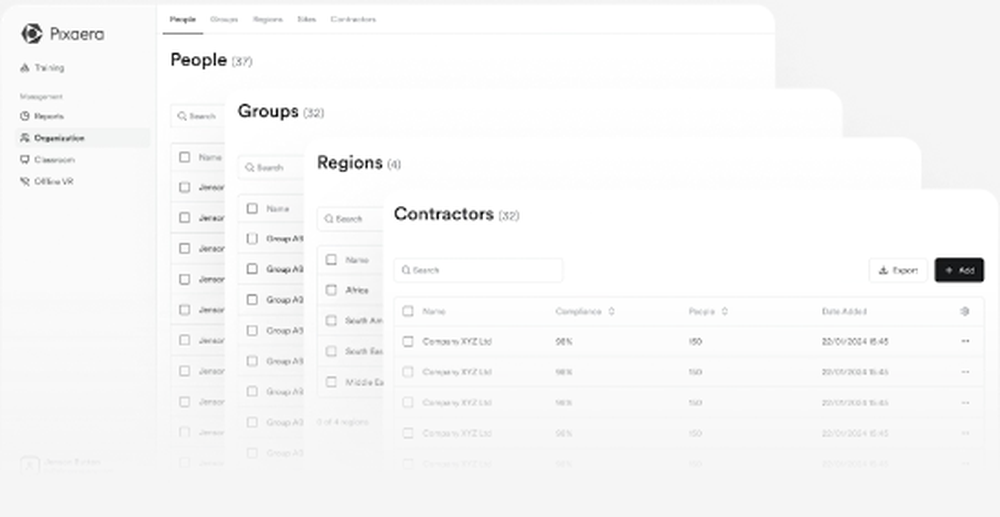Select all contractors with header checkbox
The height and width of the screenshot is (517, 1000).
[x=408, y=312]
